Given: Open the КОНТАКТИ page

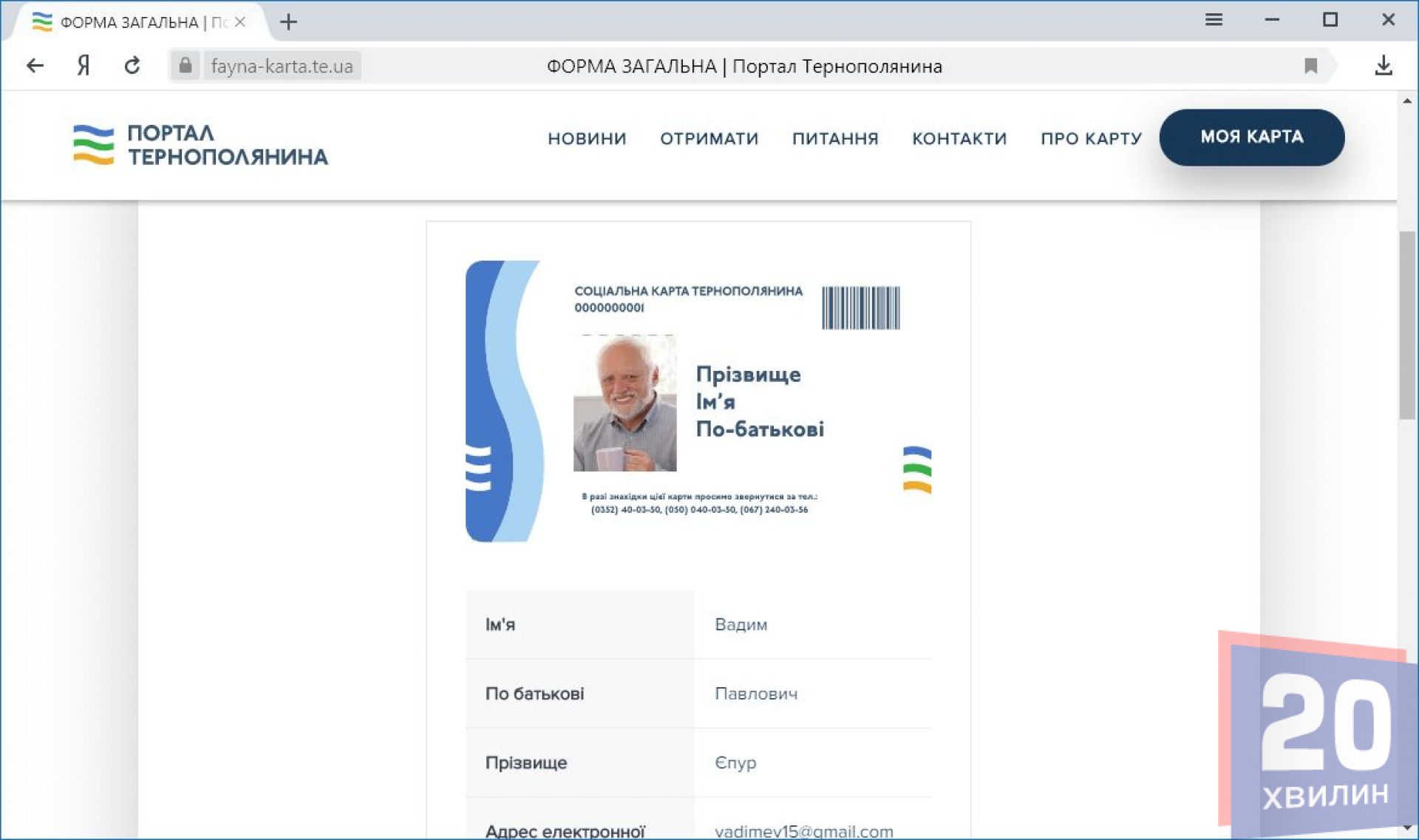Looking at the screenshot, I should tap(959, 138).
